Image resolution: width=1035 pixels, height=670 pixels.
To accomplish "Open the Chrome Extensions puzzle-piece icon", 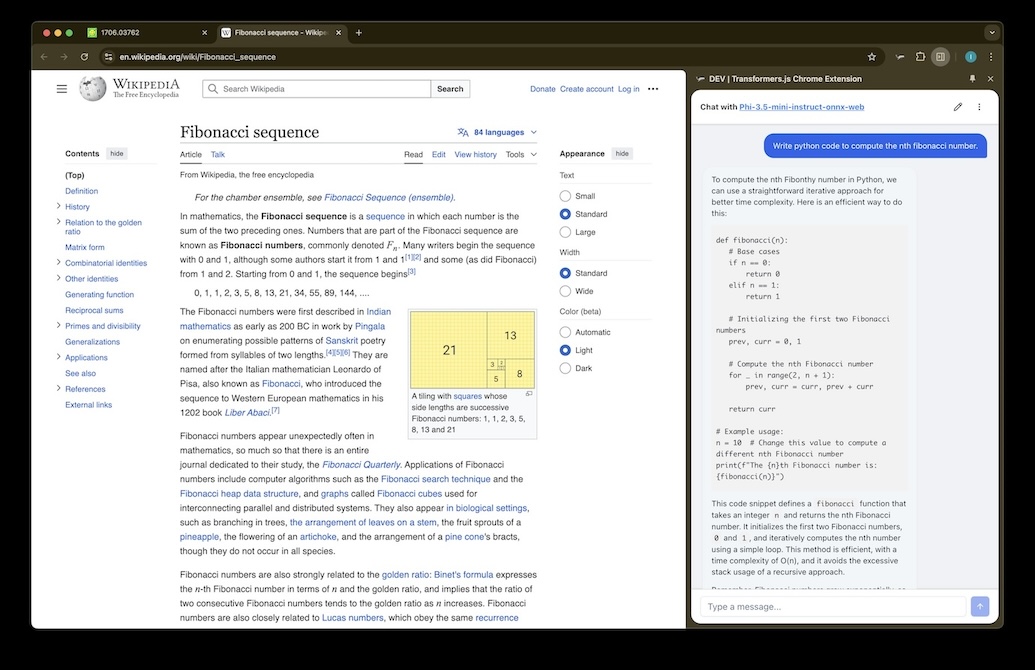I will (x=920, y=57).
